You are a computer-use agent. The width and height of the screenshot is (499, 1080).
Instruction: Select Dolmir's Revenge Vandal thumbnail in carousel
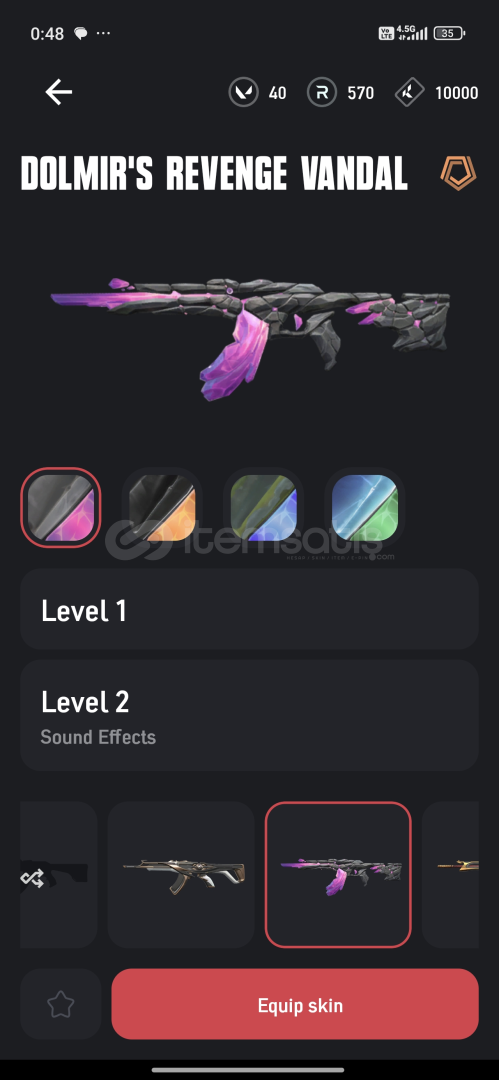(338, 875)
